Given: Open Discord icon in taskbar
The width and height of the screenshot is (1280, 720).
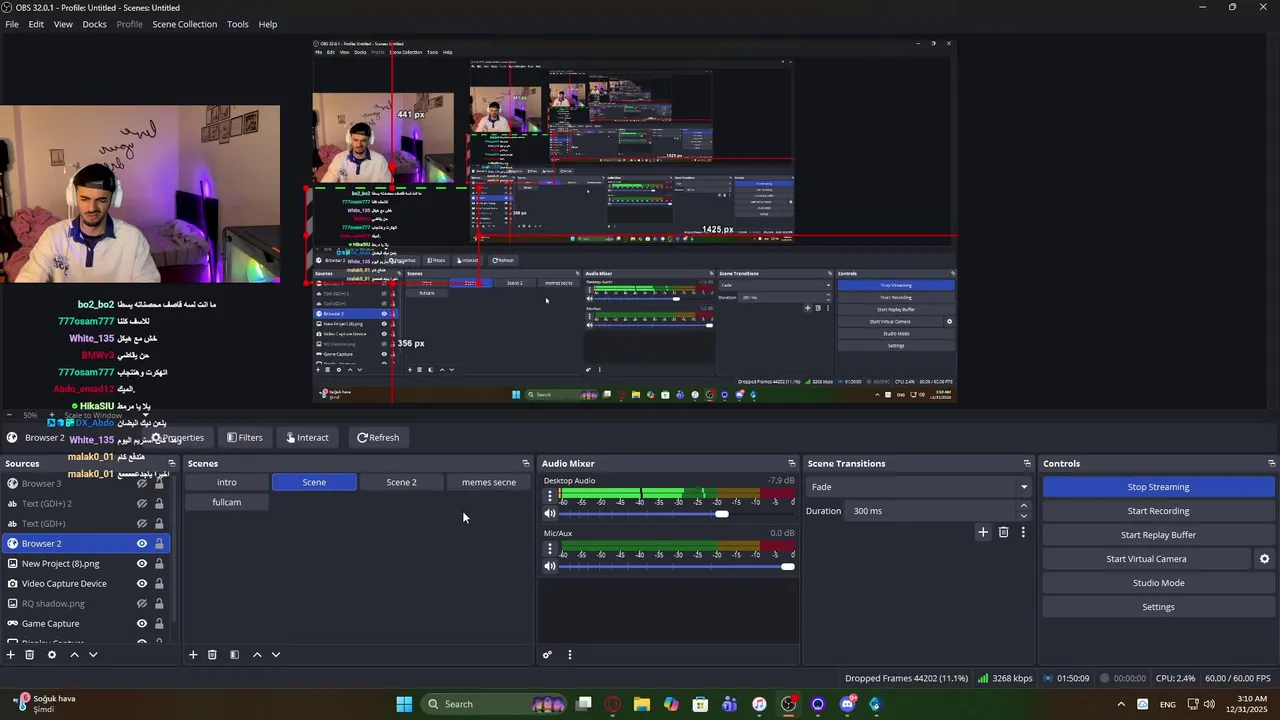Looking at the screenshot, I should (x=847, y=704).
